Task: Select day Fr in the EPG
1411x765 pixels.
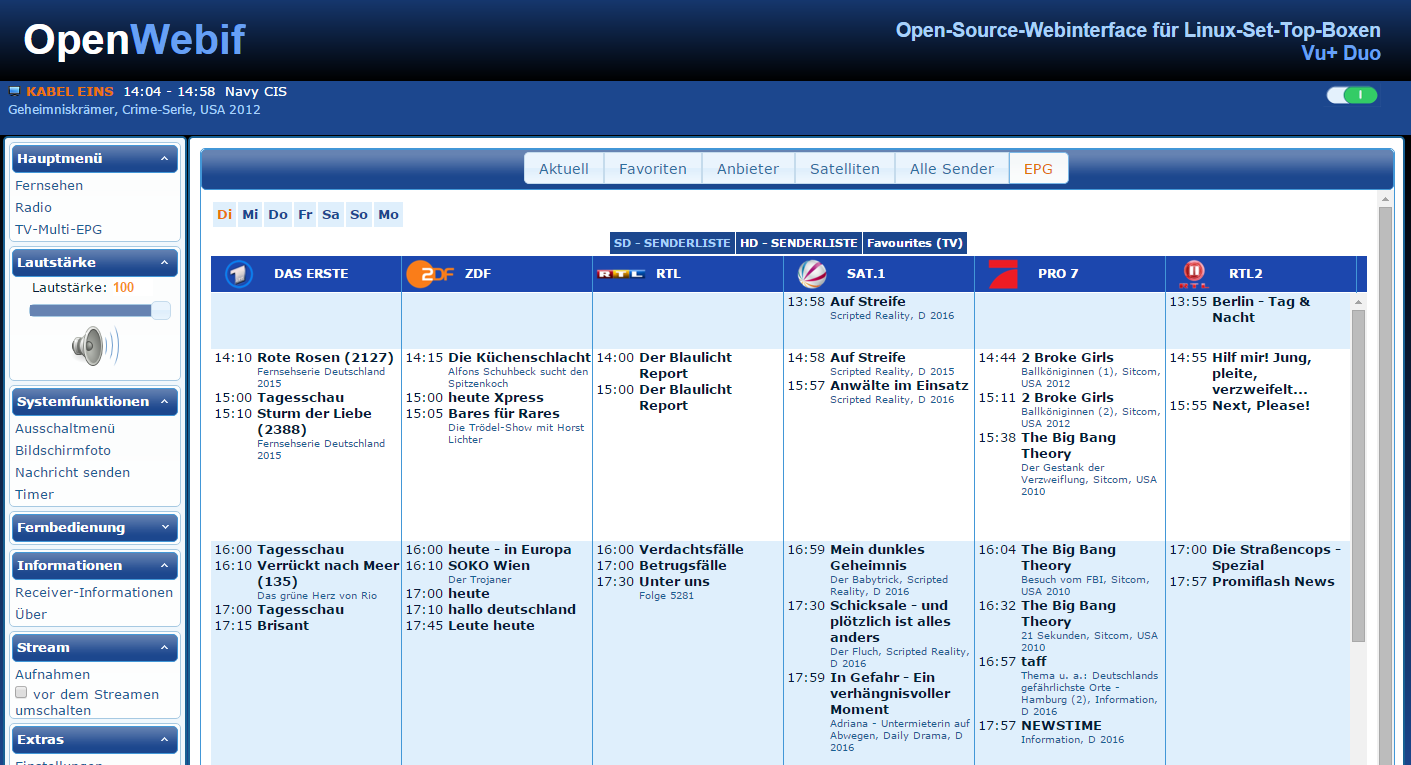Action: pyautogui.click(x=305, y=215)
